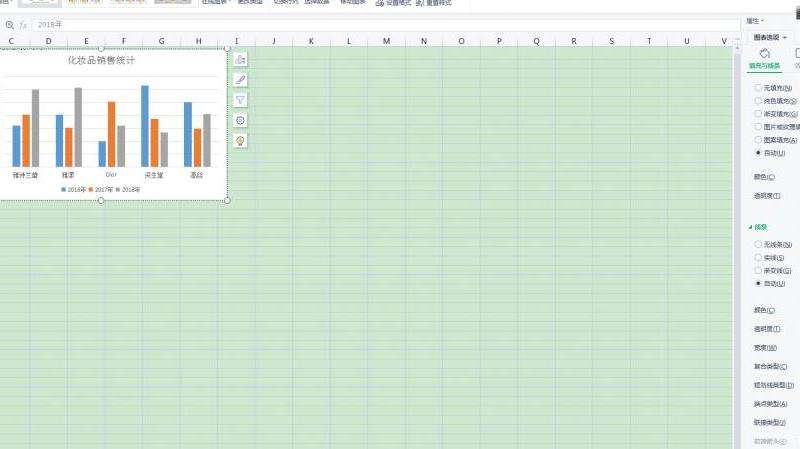
Task: Click the fx insert function icon
Action: [23, 24]
